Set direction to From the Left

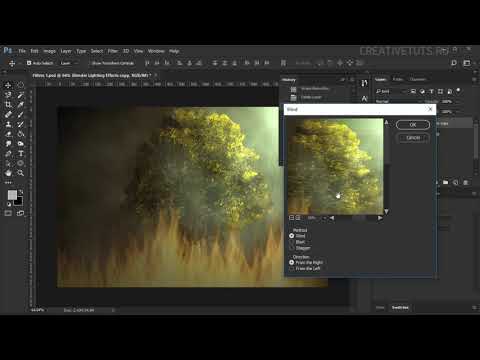pyautogui.click(x=292, y=269)
